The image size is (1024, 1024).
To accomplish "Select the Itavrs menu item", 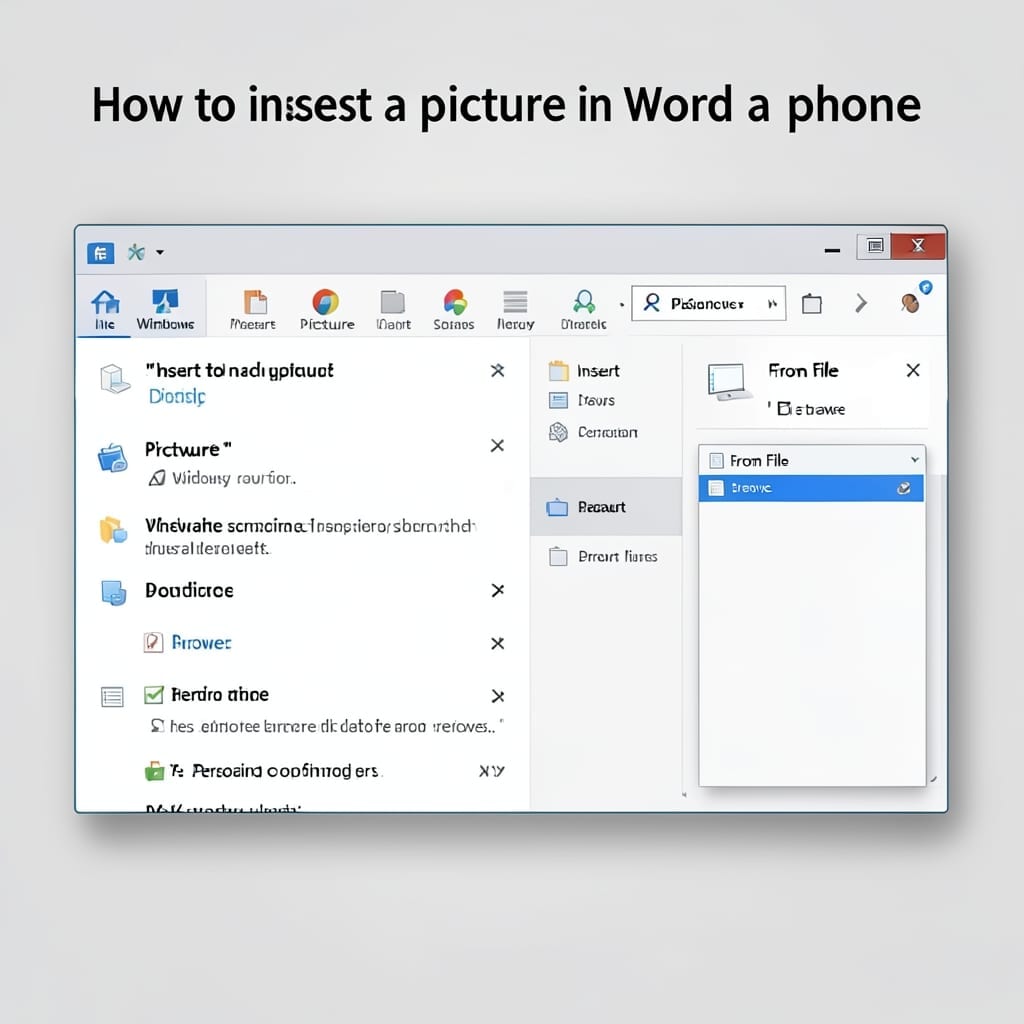I will 582,400.
